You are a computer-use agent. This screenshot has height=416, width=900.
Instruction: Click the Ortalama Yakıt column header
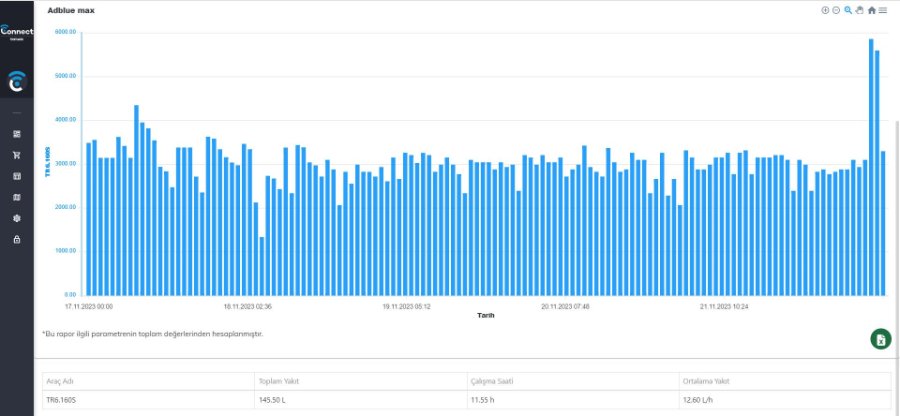(704, 382)
